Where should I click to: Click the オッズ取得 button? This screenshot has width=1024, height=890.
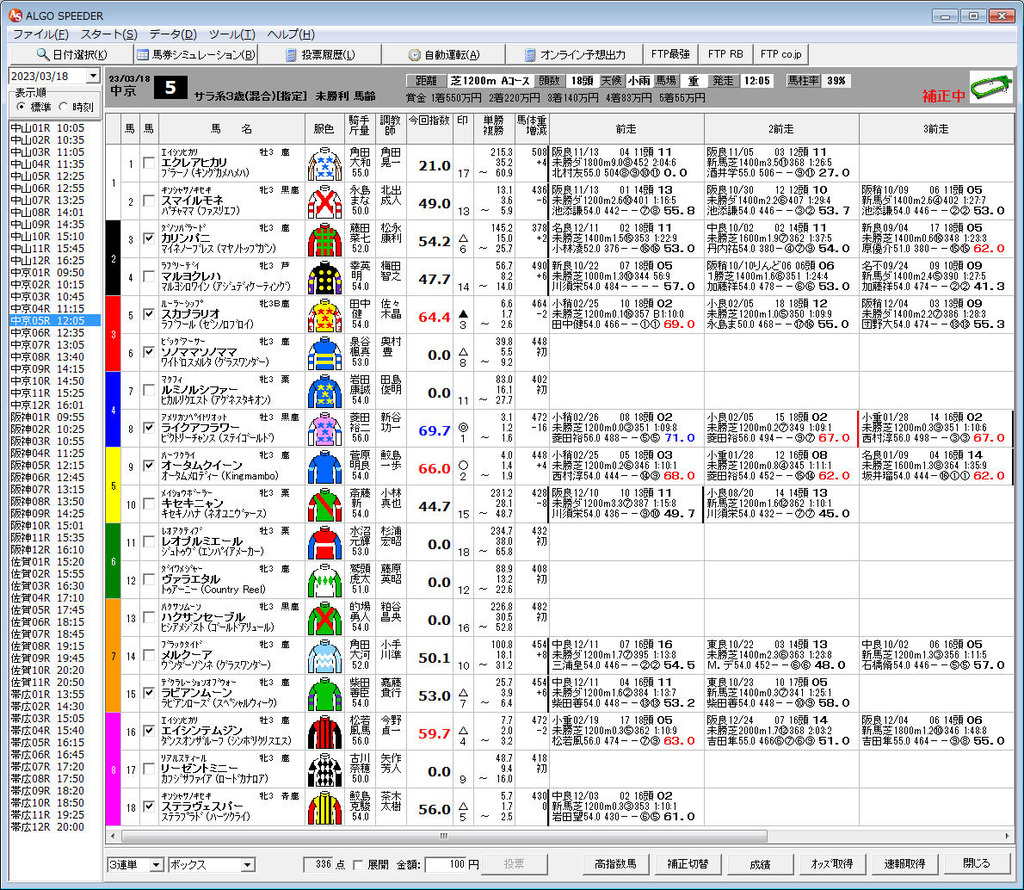point(832,864)
